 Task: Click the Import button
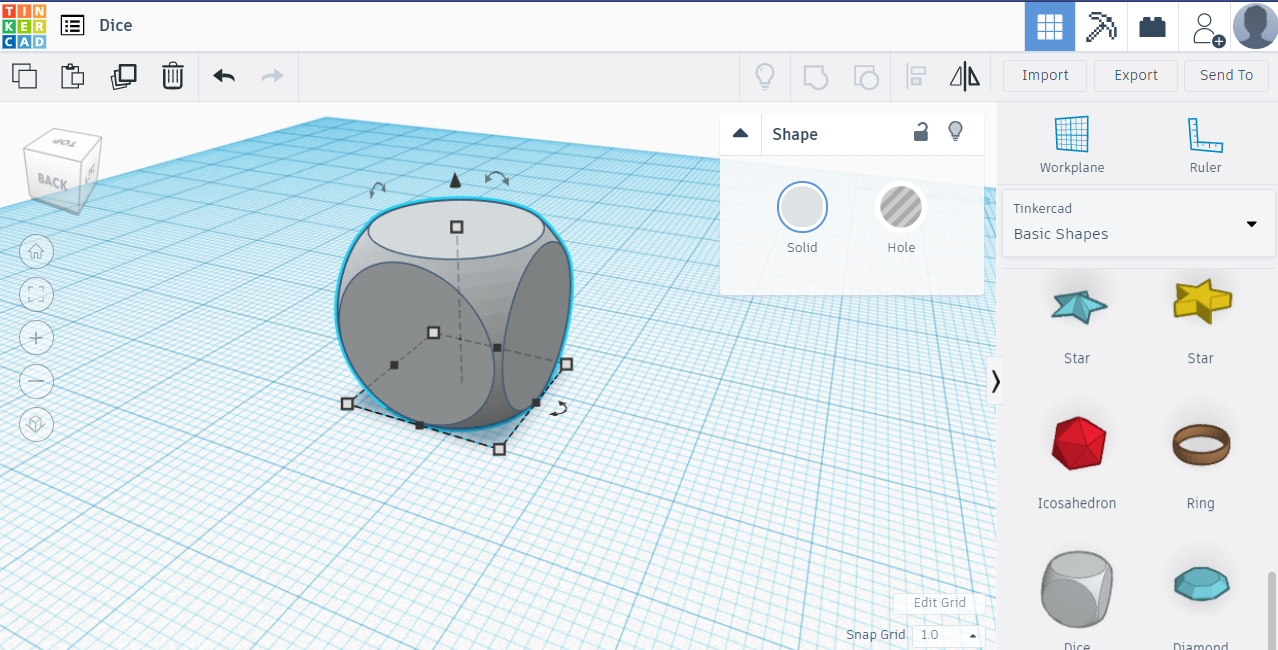pyautogui.click(x=1045, y=75)
